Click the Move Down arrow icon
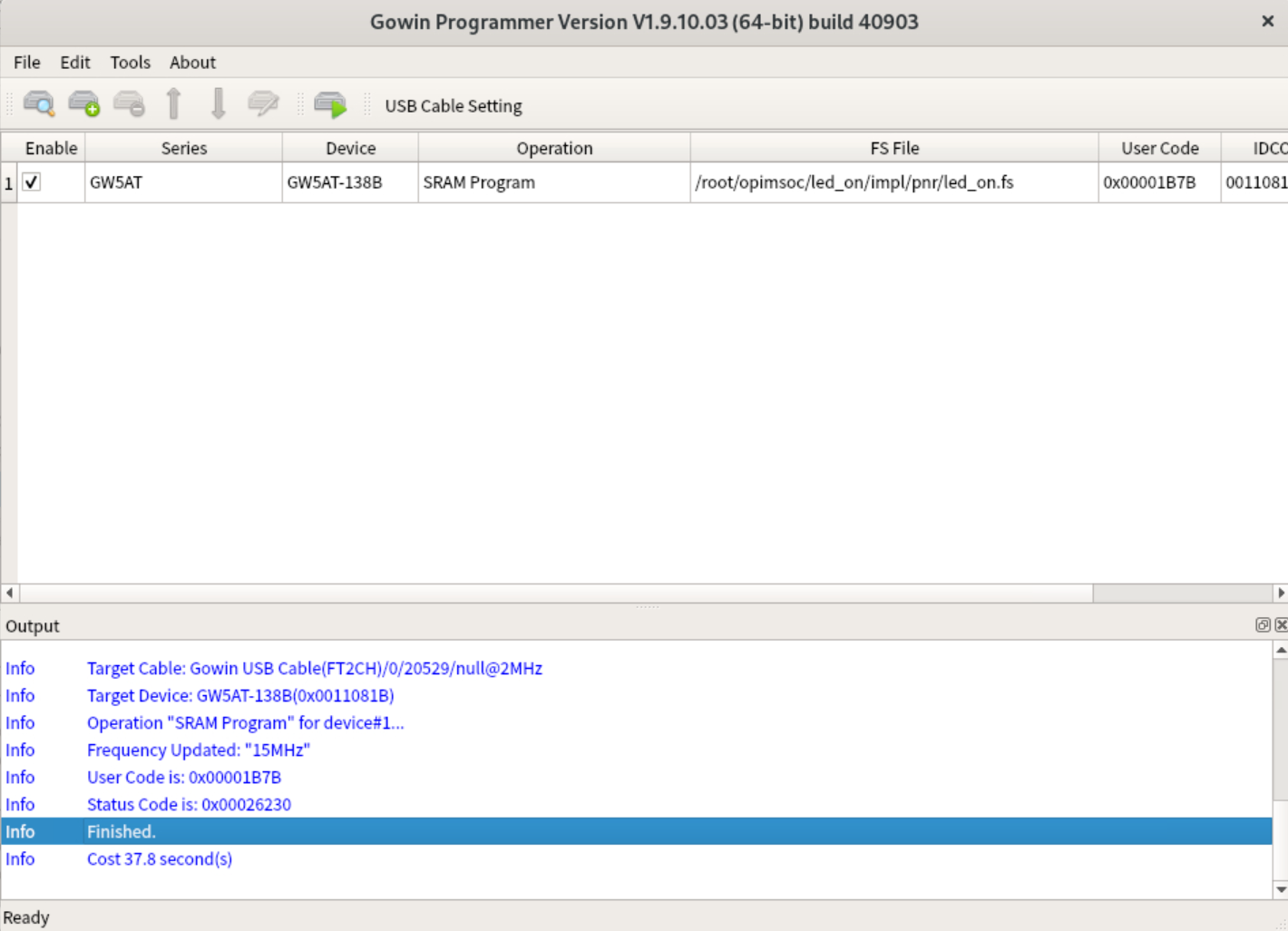 coord(218,104)
